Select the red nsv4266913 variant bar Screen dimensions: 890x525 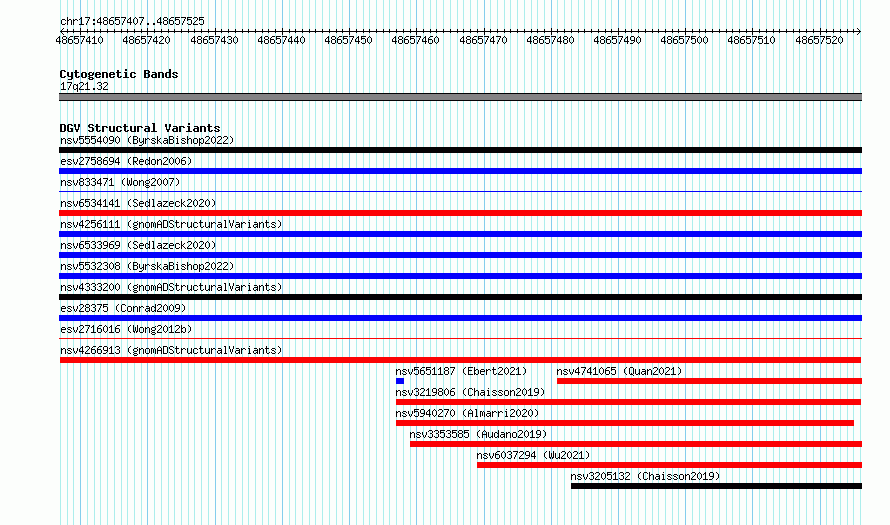460,360
